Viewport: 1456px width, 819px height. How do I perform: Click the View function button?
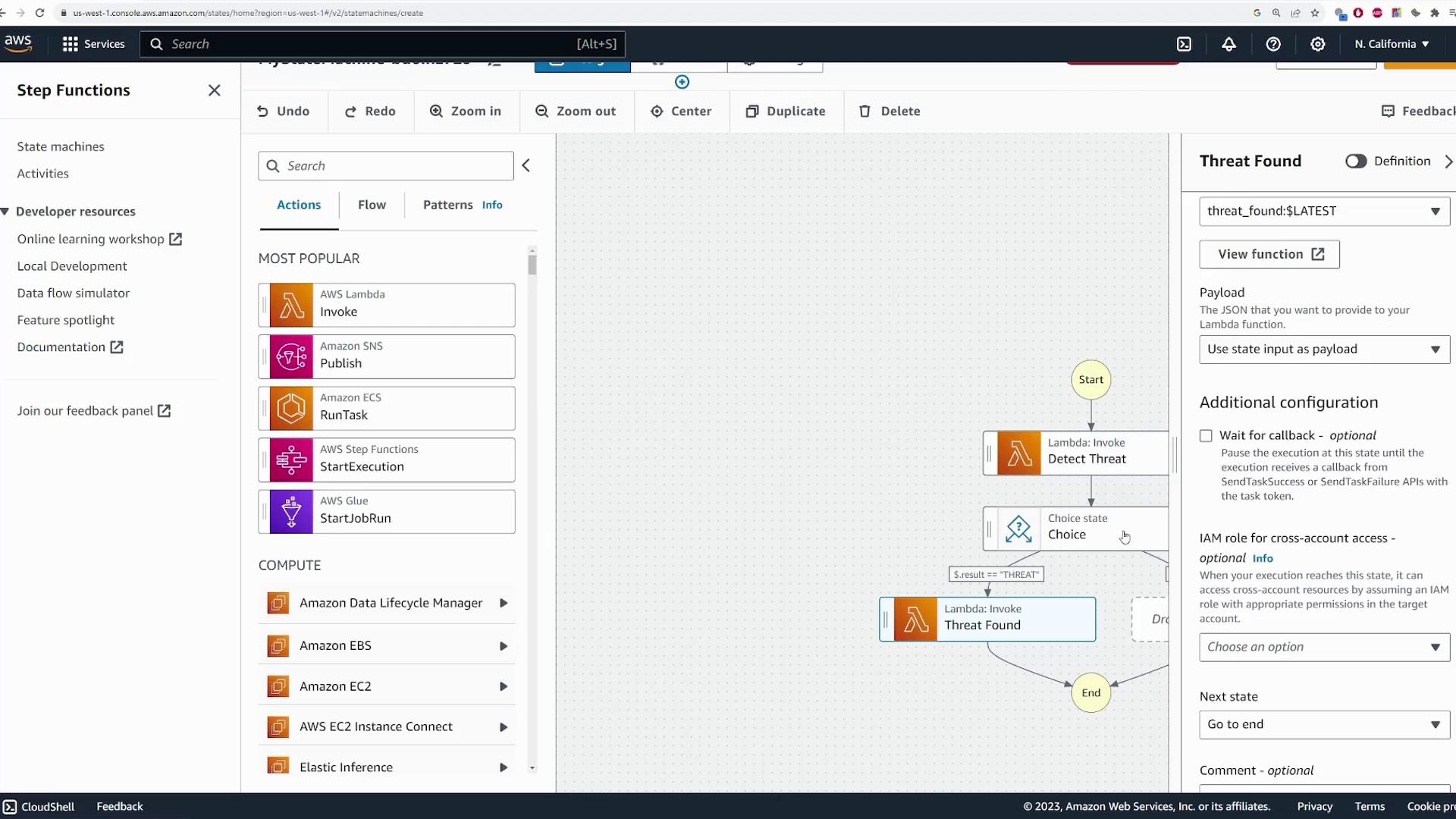point(1269,255)
